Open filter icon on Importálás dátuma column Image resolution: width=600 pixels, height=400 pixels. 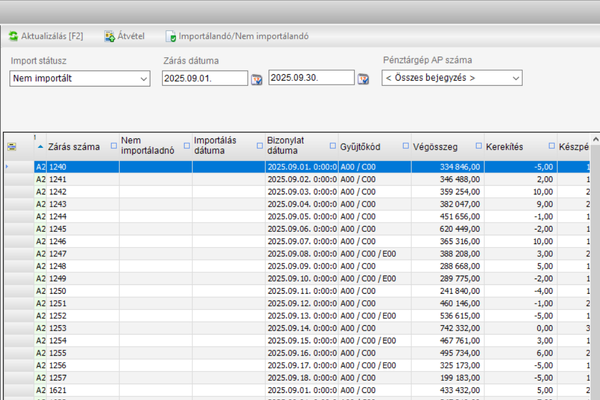point(187,146)
